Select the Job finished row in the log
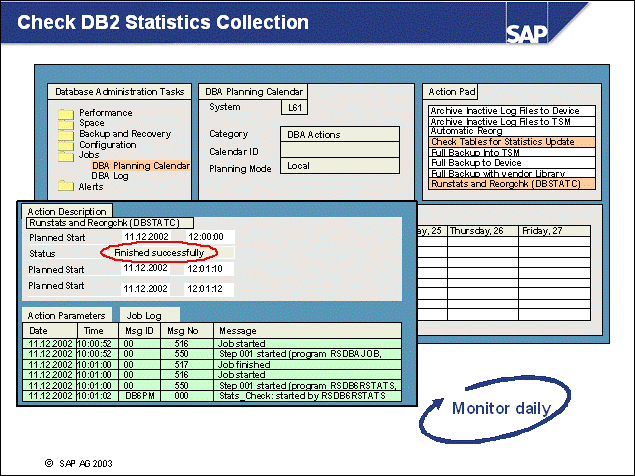Image resolution: width=635 pixels, height=476 pixels. click(x=211, y=366)
